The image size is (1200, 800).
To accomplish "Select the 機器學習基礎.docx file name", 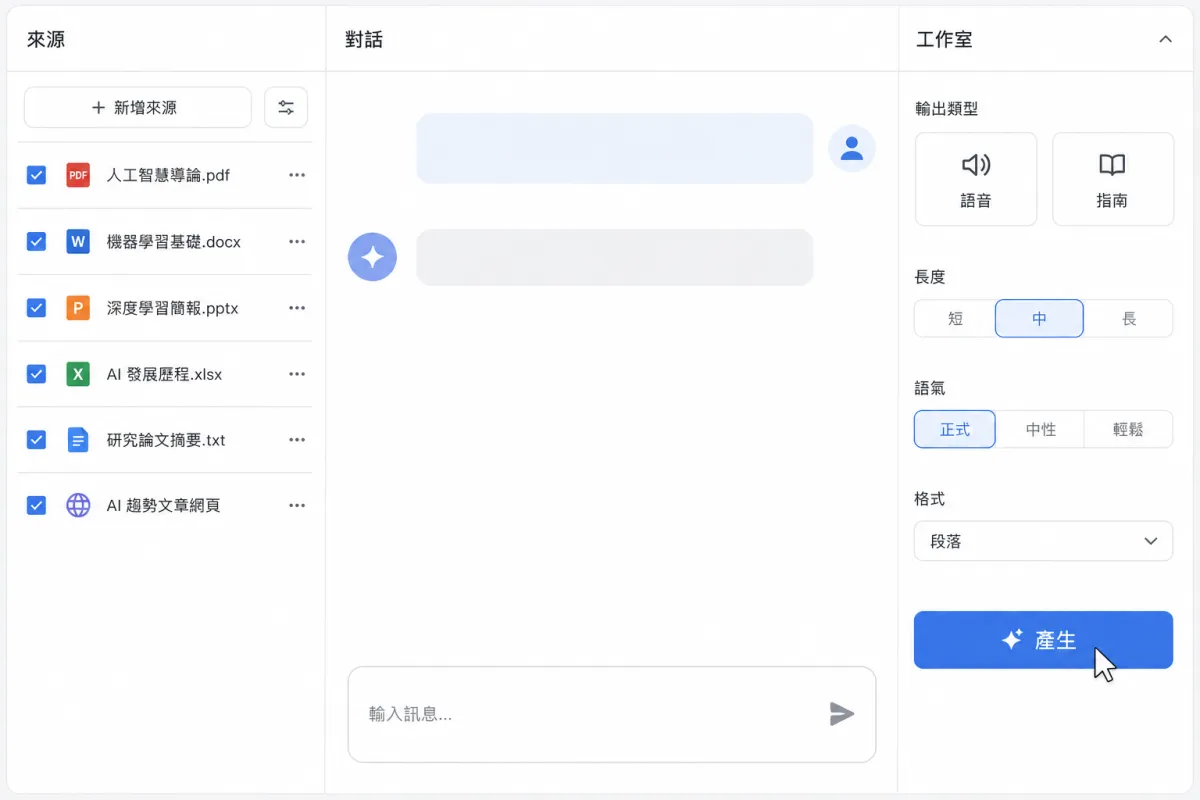I will coord(174,241).
